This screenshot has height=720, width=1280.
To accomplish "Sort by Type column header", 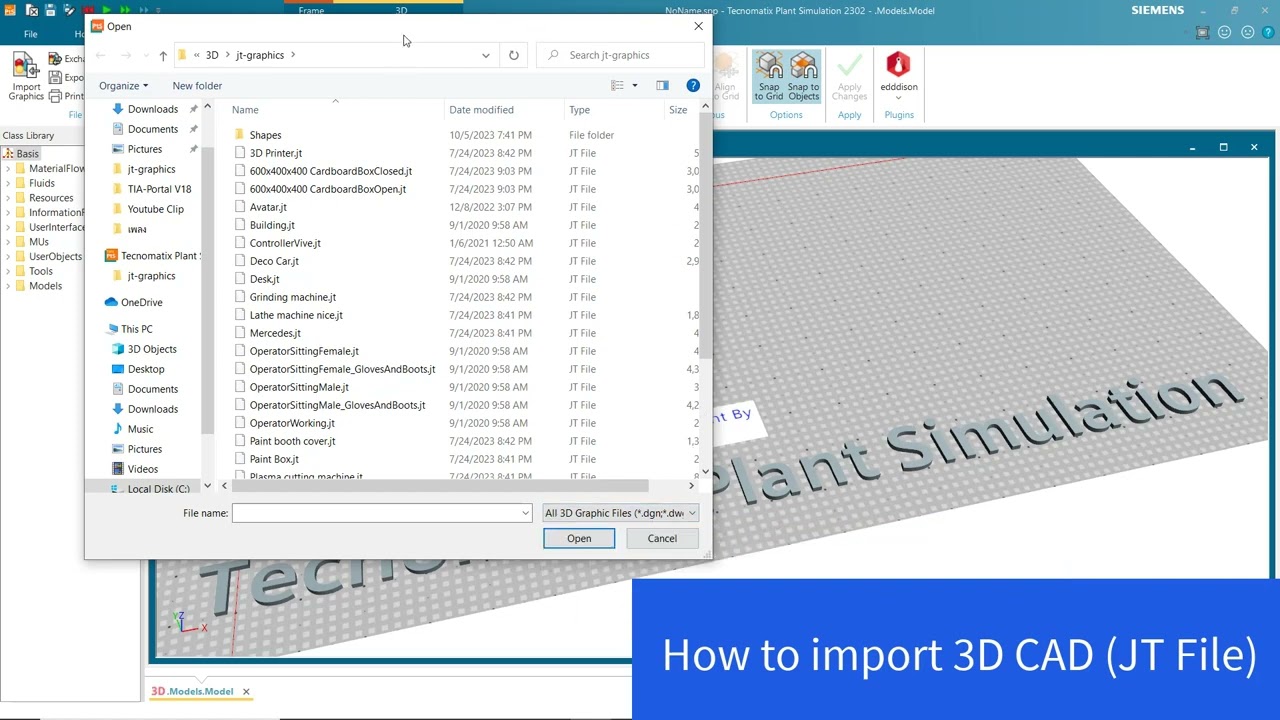I will 580,110.
